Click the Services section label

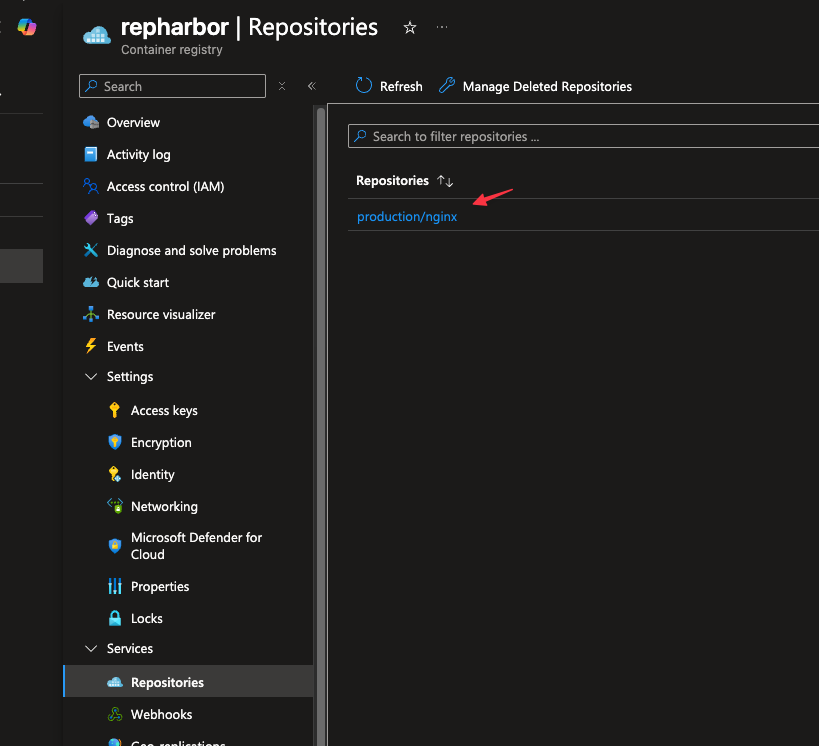pos(130,648)
